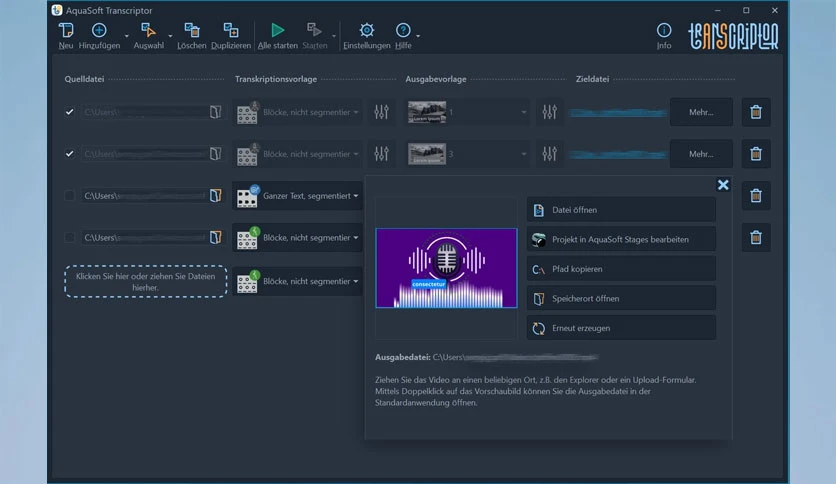This screenshot has width=836, height=484.
Task: Click the first row Mehr... button
Action: point(701,112)
